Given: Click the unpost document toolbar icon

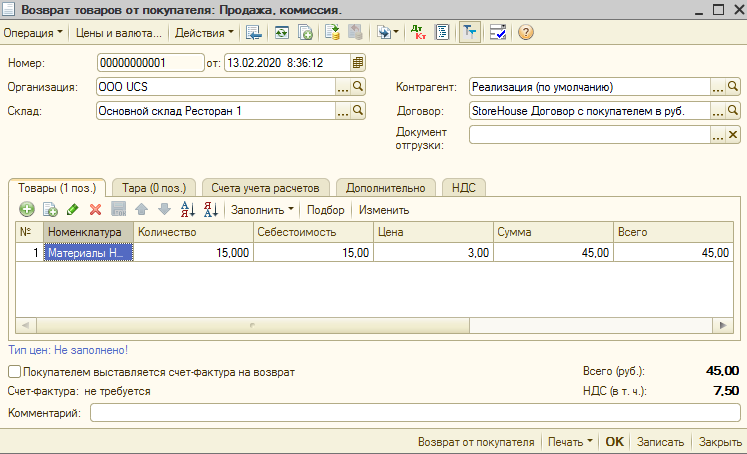Looking at the screenshot, I should click(x=355, y=33).
